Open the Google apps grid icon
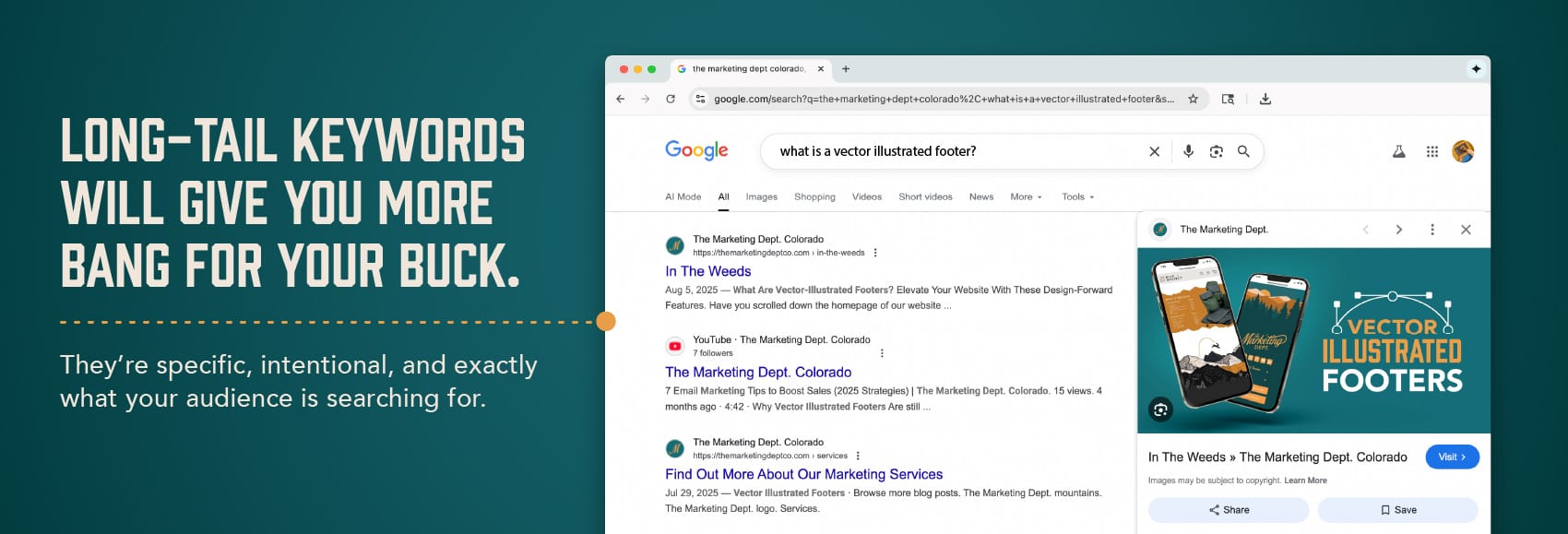 coord(1432,151)
